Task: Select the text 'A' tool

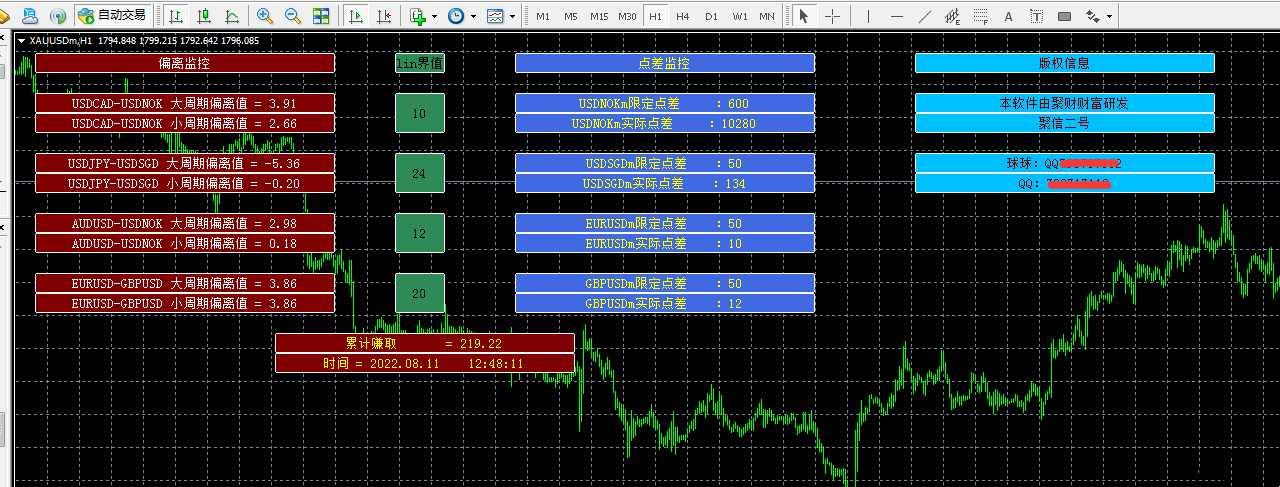Action: (1008, 16)
